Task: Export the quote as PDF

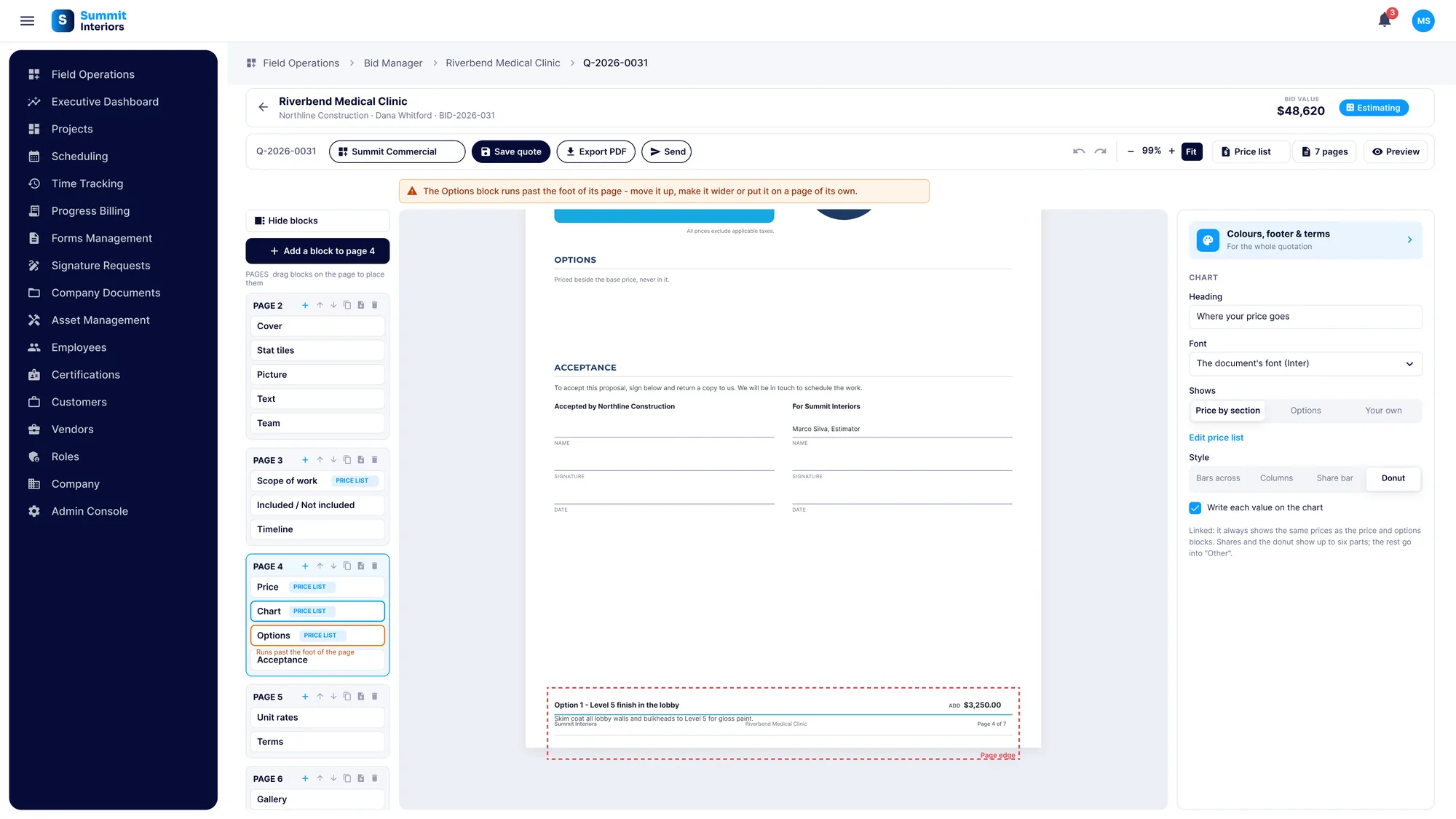Action: 596,151
